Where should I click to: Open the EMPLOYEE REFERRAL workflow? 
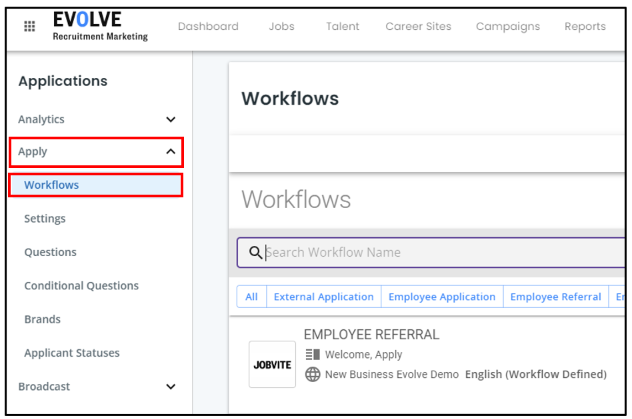[x=372, y=335]
